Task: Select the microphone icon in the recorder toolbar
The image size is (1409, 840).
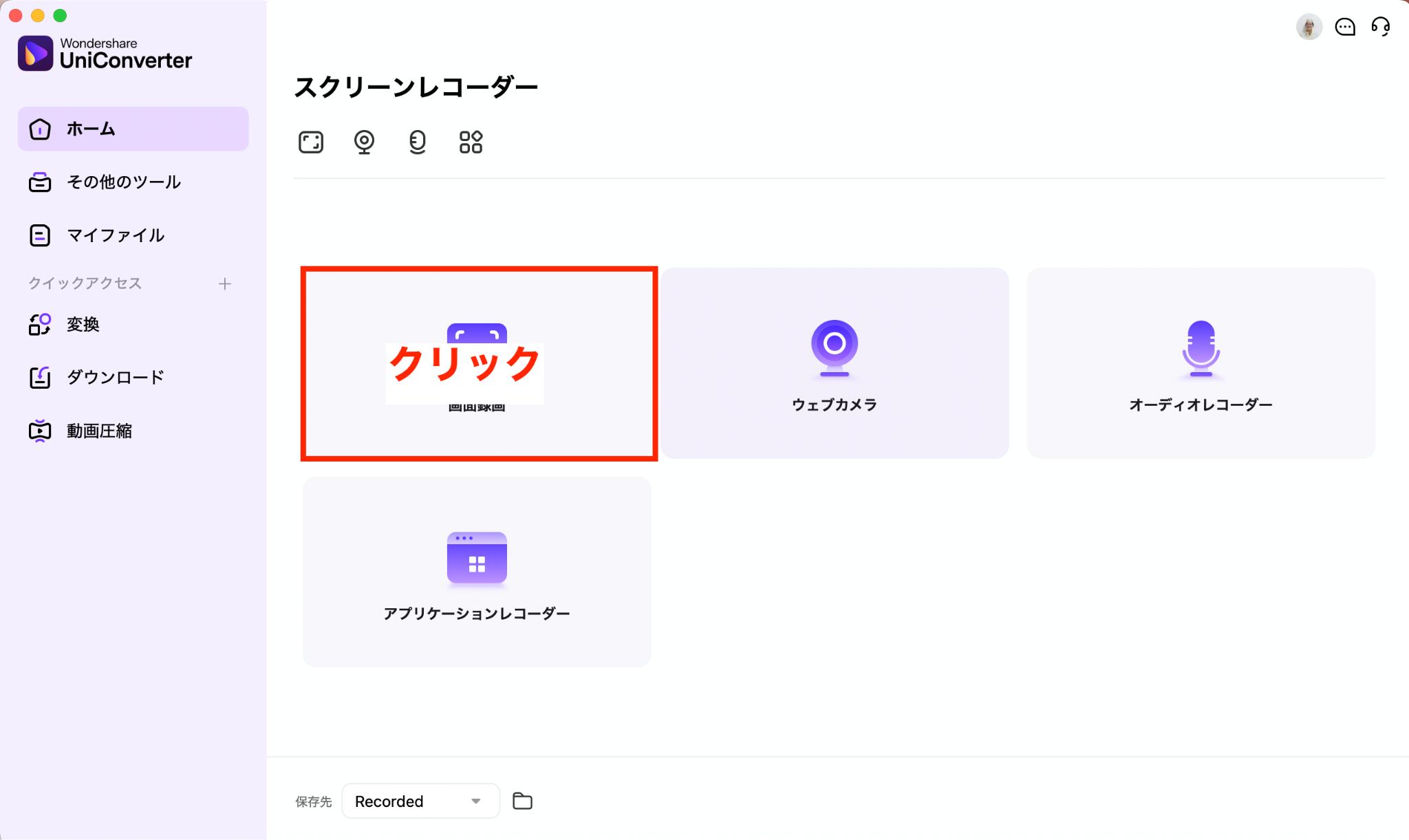Action: (x=417, y=142)
